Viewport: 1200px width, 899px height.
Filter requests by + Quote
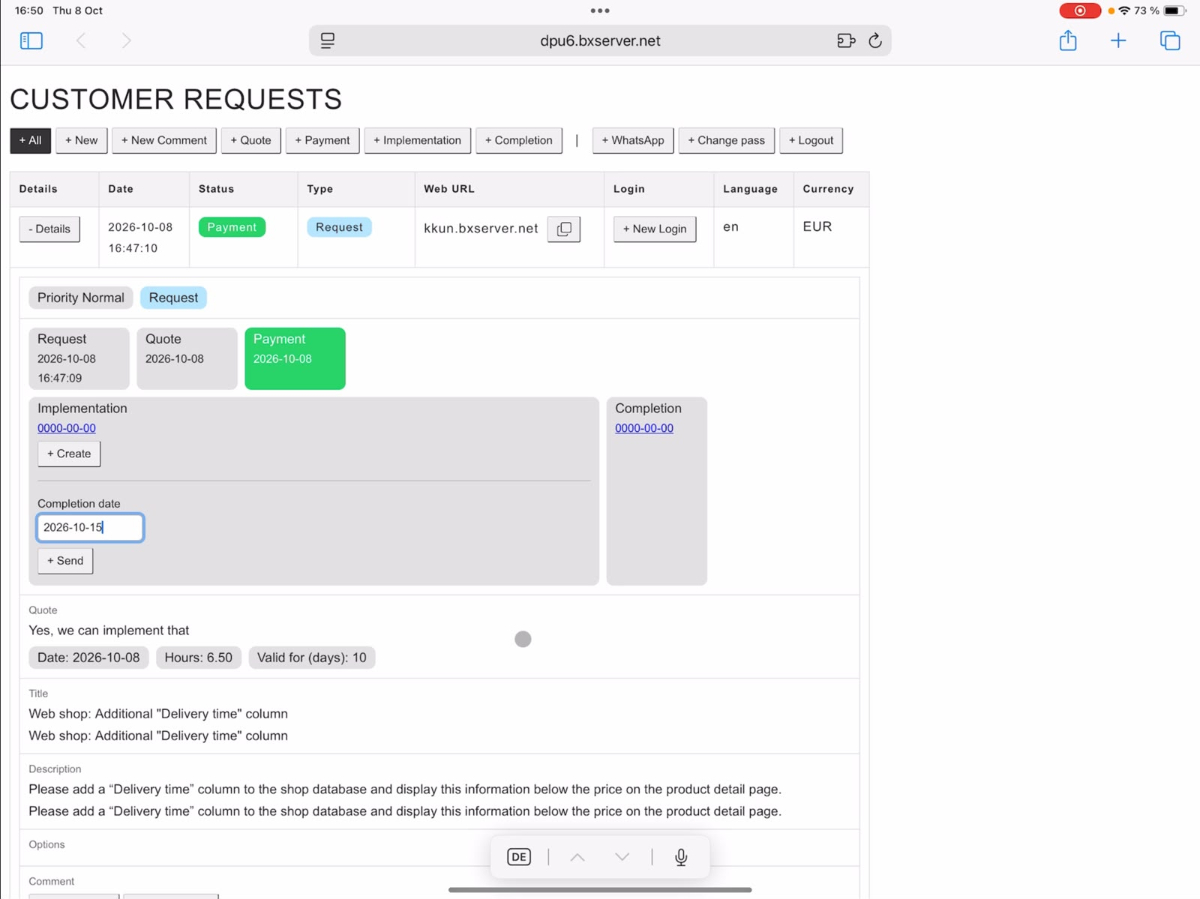[251, 140]
